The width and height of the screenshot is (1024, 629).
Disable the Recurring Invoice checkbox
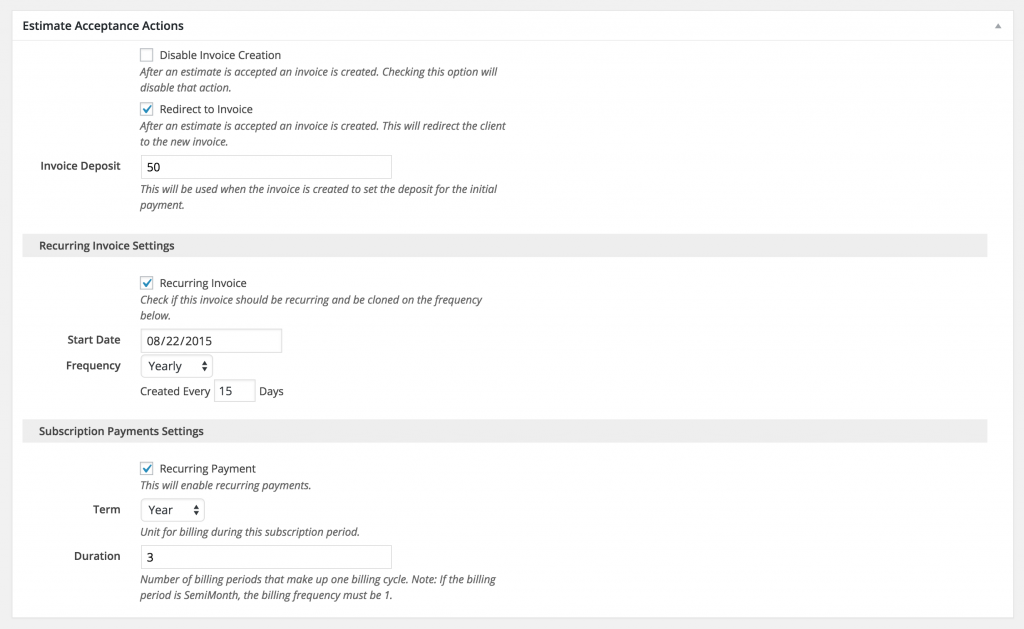[147, 283]
